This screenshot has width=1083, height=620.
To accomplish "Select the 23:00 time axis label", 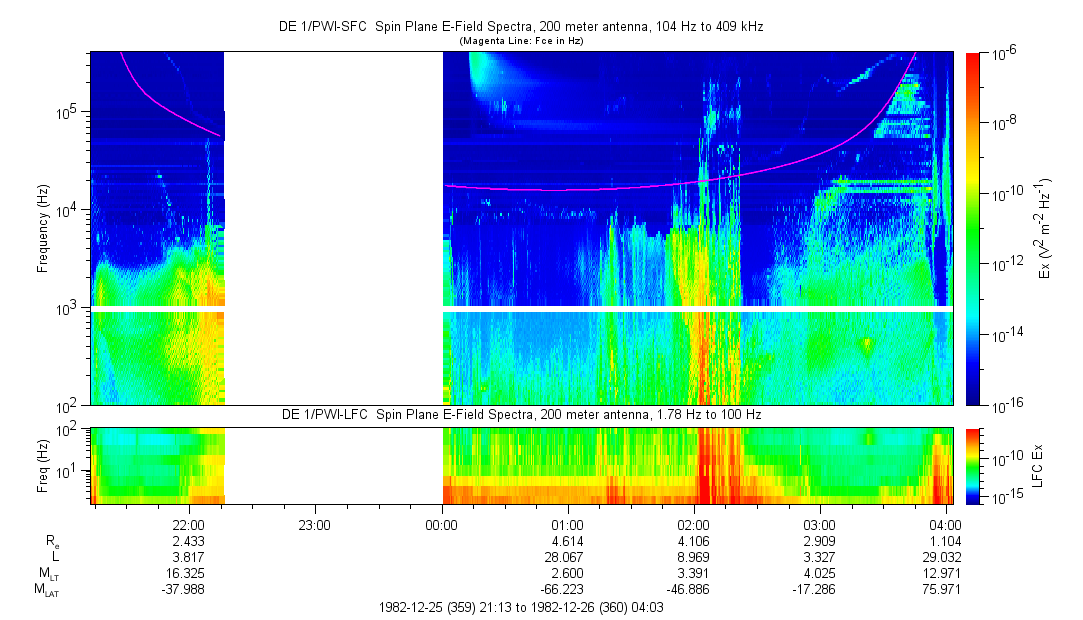I will coord(314,524).
